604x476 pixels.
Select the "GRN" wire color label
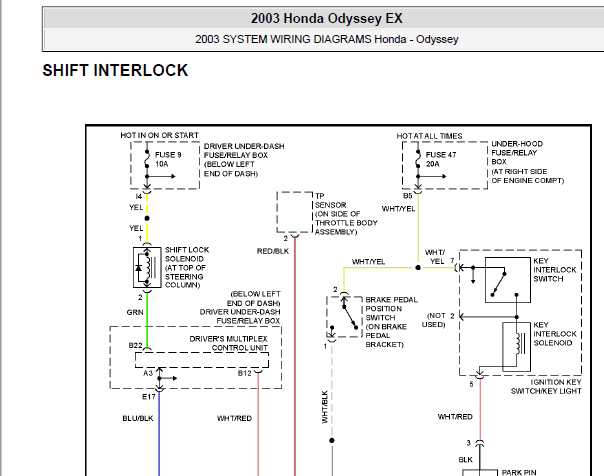(135, 312)
